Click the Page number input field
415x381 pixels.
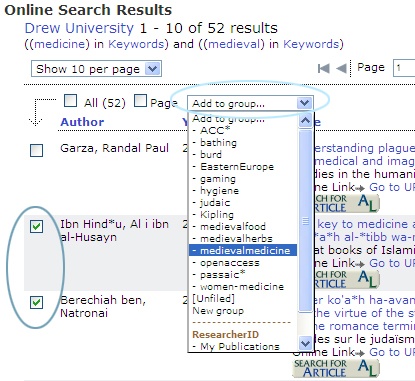(404, 69)
